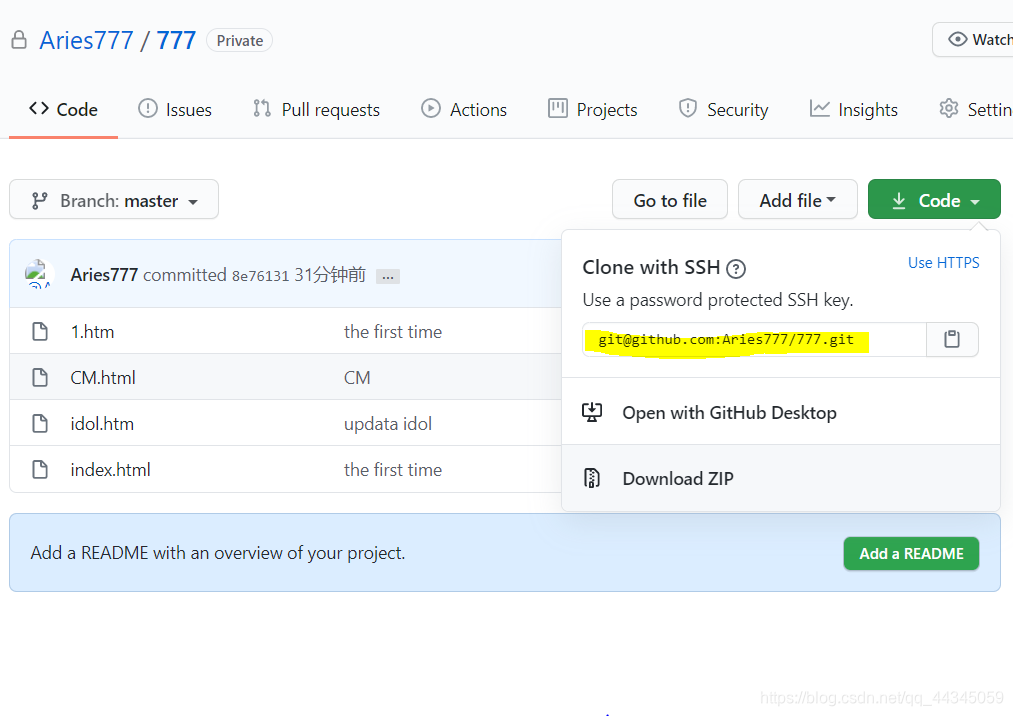Choose Download ZIP

pos(781,479)
